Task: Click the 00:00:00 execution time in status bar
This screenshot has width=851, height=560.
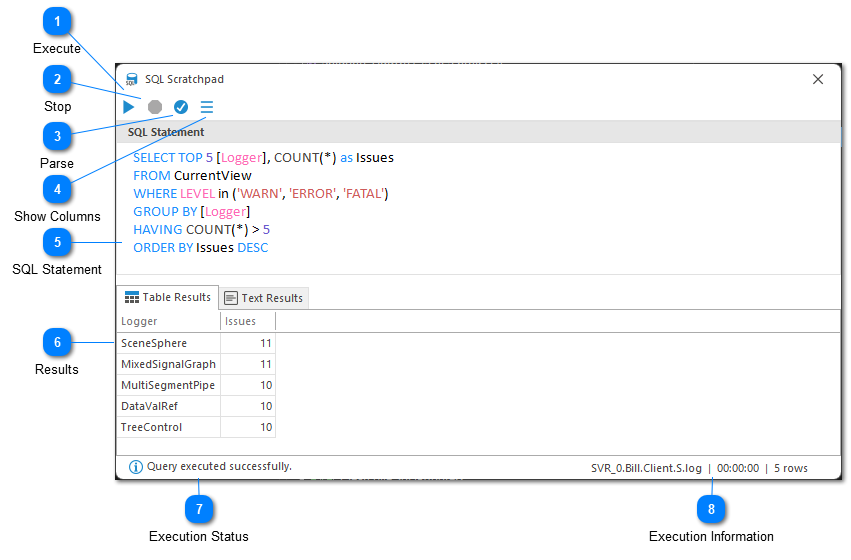Action: [738, 469]
